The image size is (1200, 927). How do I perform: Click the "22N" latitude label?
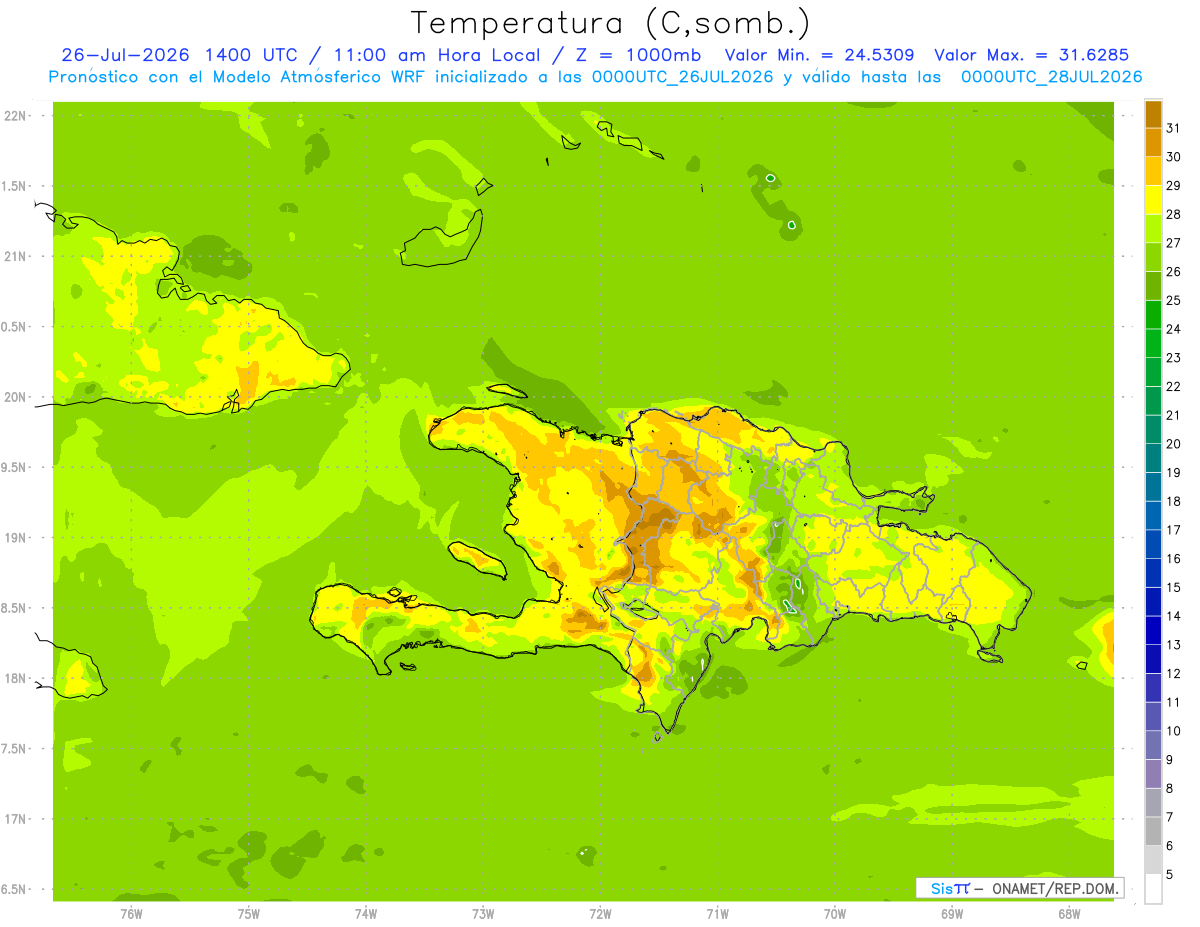point(15,116)
